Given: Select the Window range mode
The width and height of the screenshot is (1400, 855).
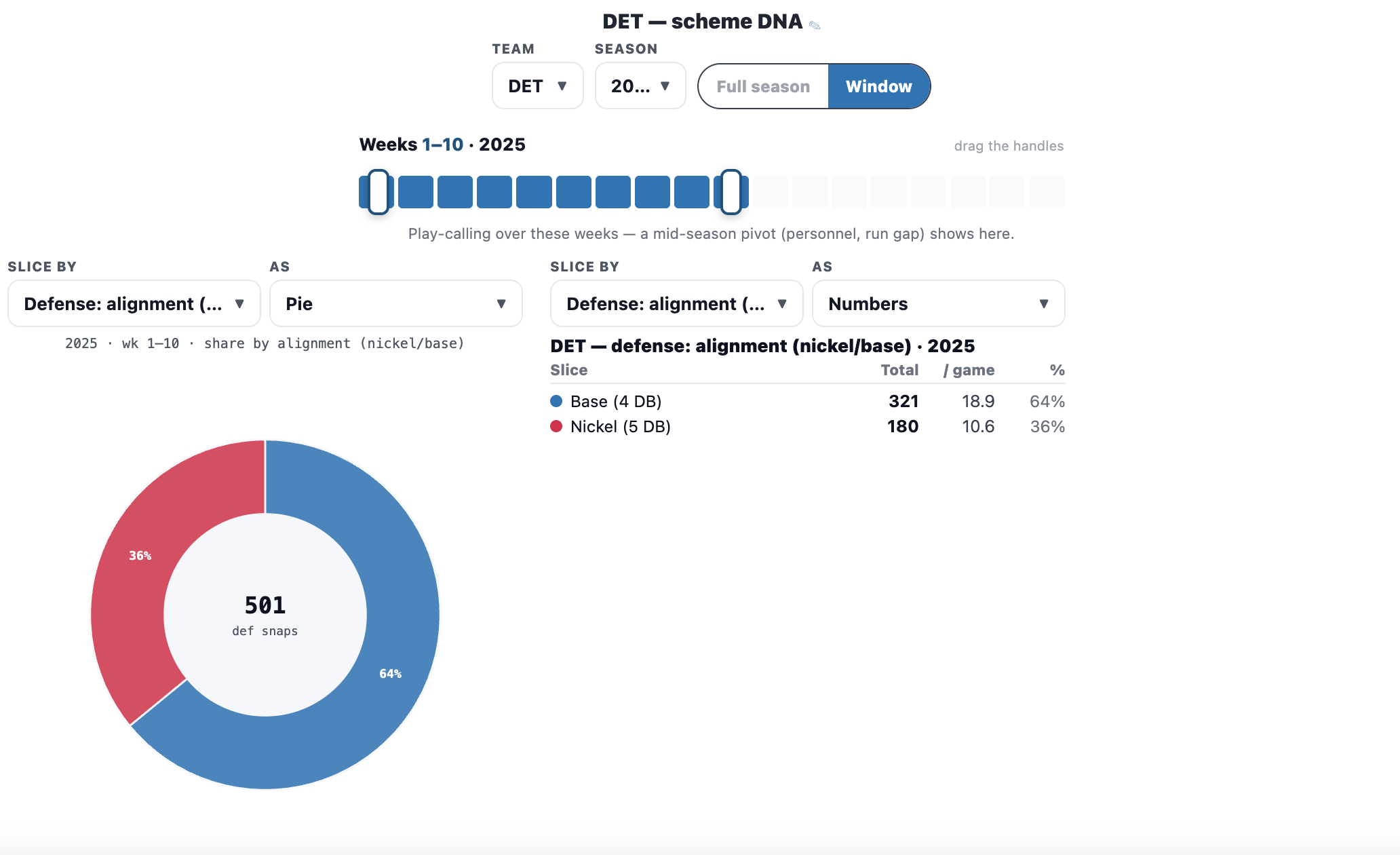Looking at the screenshot, I should coord(879,86).
